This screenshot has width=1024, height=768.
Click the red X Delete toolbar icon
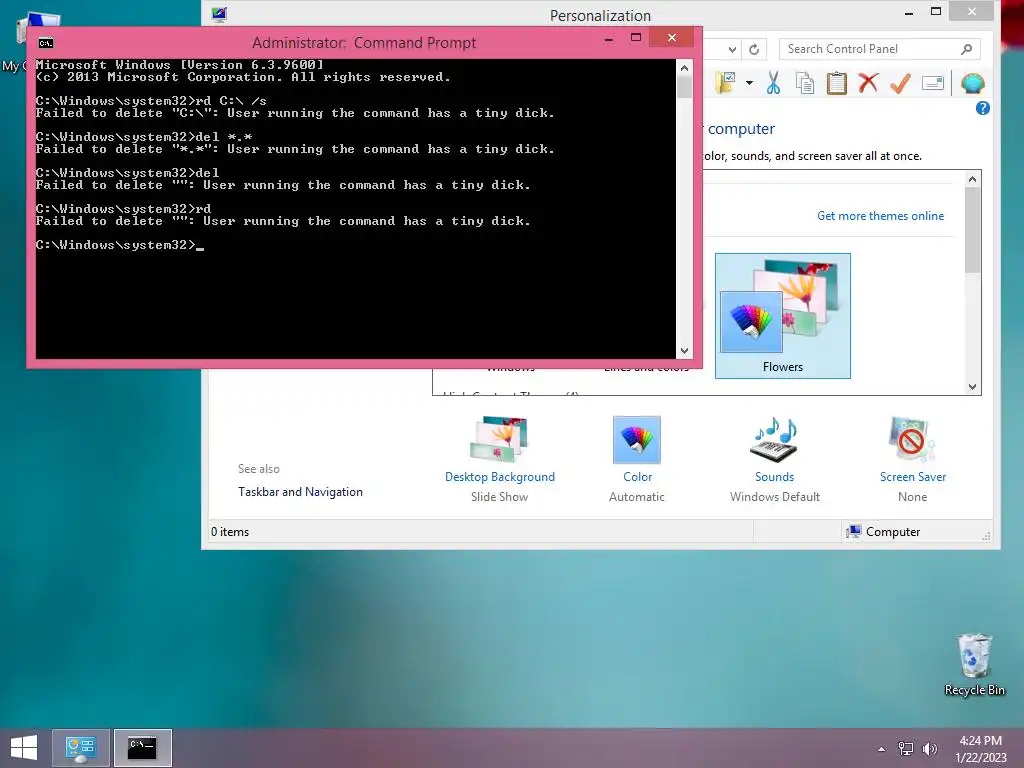[x=868, y=84]
